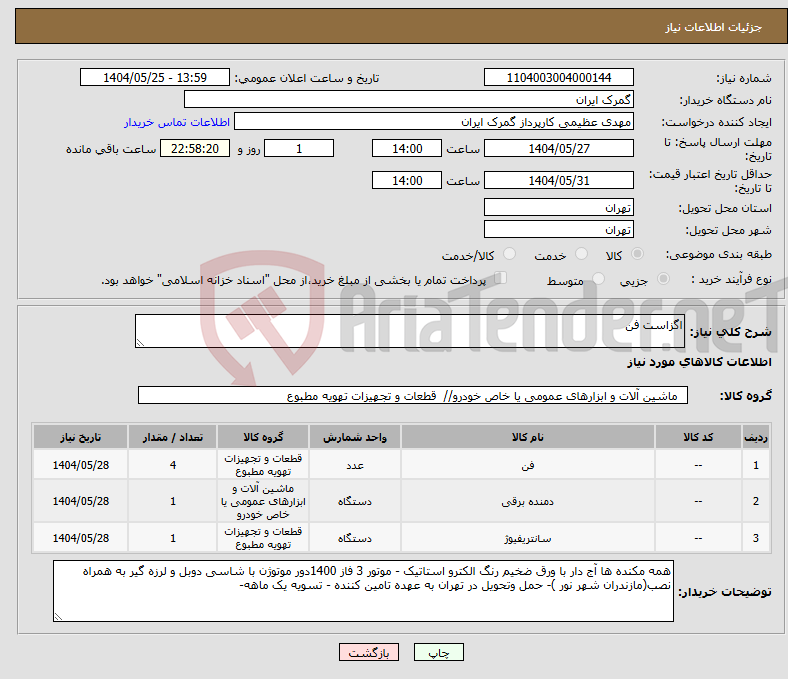788x679 pixels.
Task: Click the quantity cell 4 in the فن row
Action: [173, 465]
